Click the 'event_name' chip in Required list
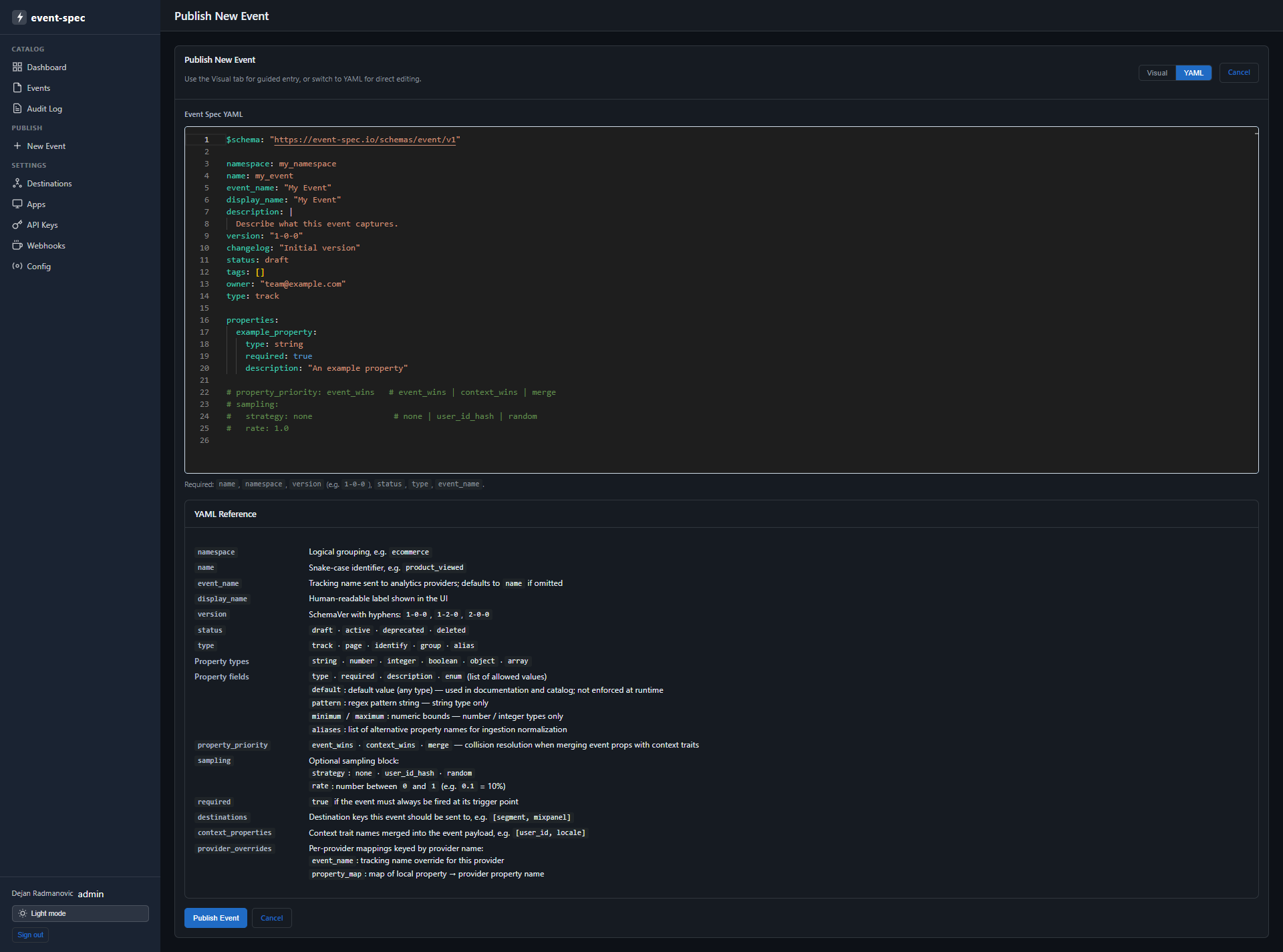 click(x=458, y=484)
